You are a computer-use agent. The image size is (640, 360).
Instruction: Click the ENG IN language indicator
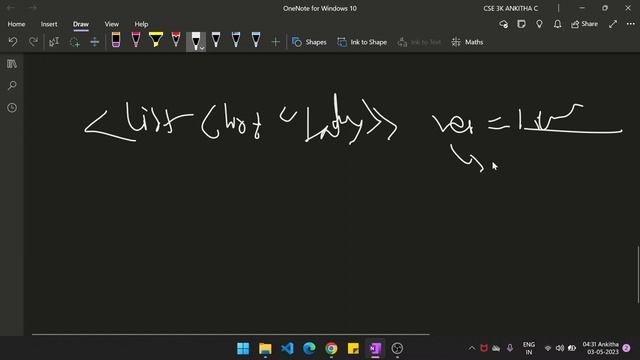pyautogui.click(x=529, y=348)
